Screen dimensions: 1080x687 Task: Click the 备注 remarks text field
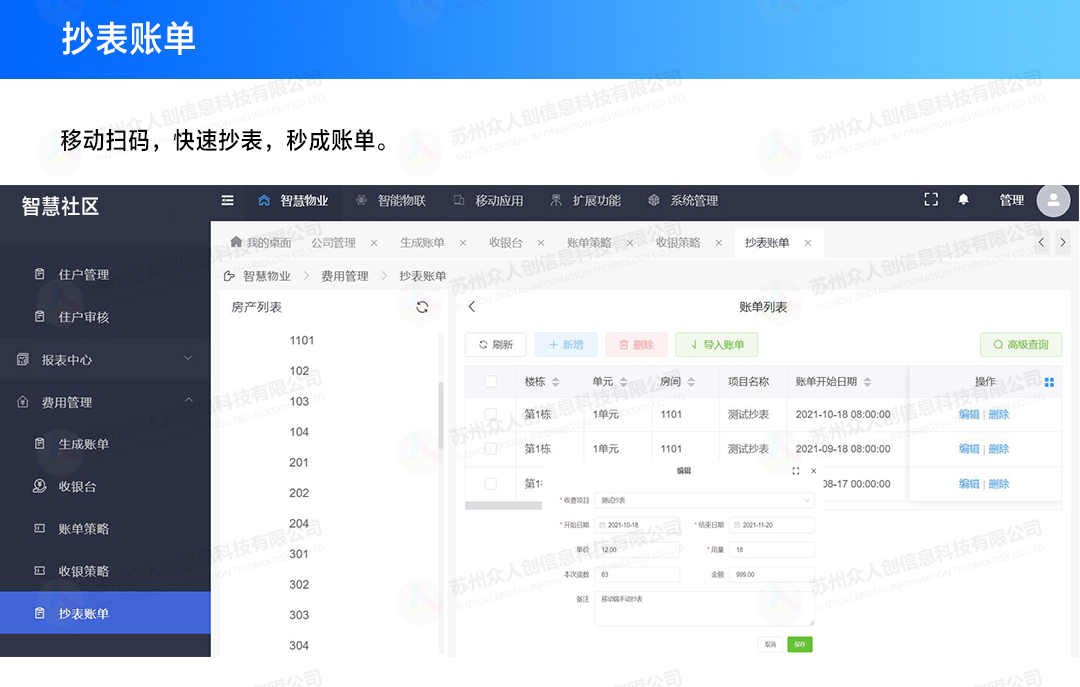click(704, 608)
